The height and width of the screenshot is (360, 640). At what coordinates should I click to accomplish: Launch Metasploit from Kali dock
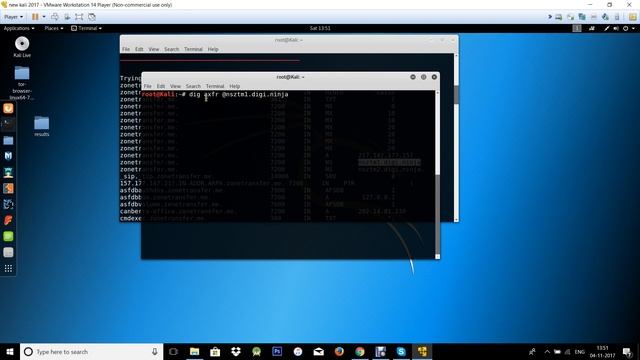click(x=8, y=156)
